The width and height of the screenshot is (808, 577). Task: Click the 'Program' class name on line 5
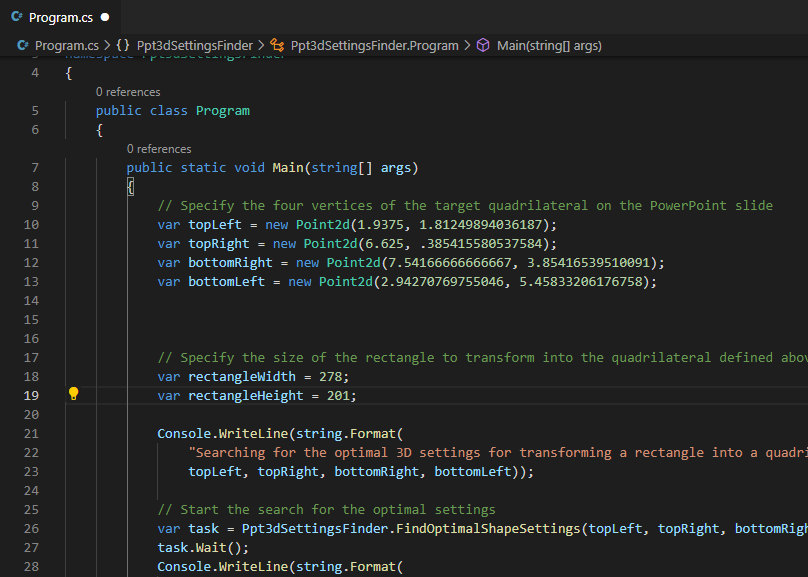click(x=223, y=111)
